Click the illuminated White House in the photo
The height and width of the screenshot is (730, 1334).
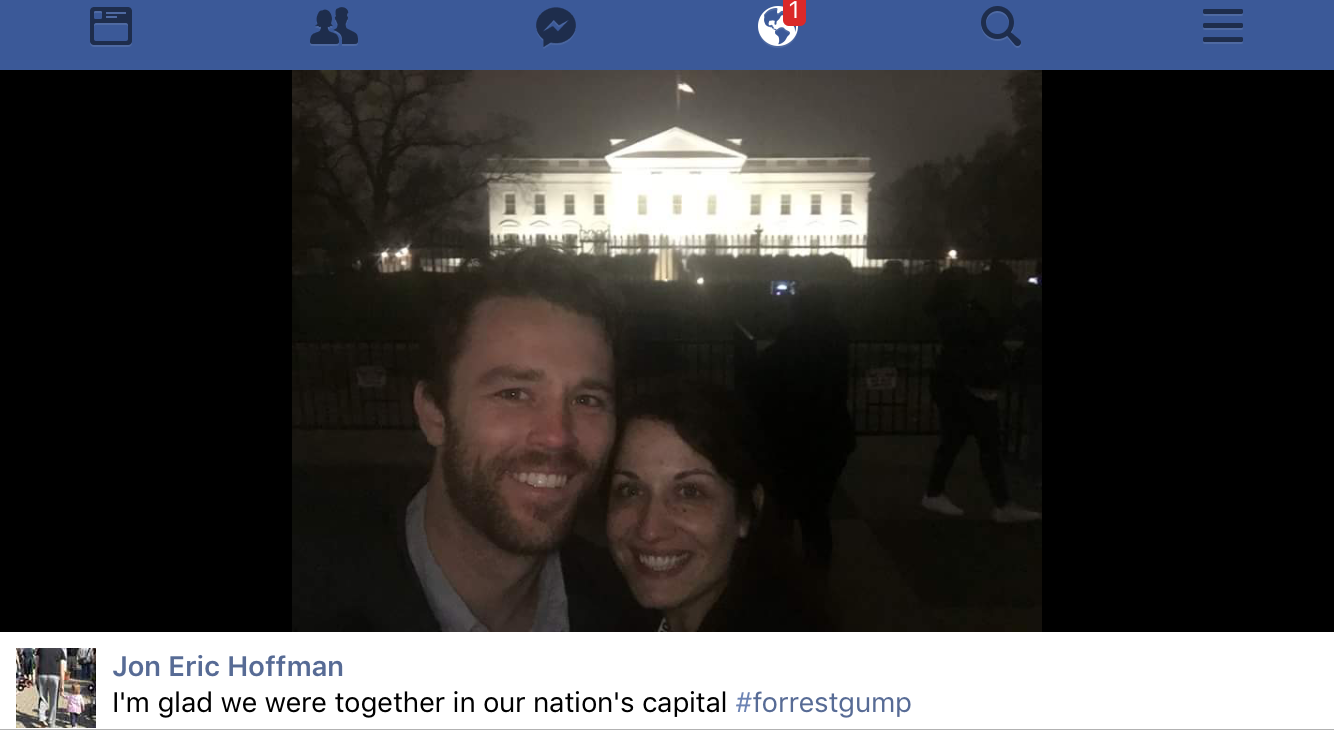(x=680, y=200)
